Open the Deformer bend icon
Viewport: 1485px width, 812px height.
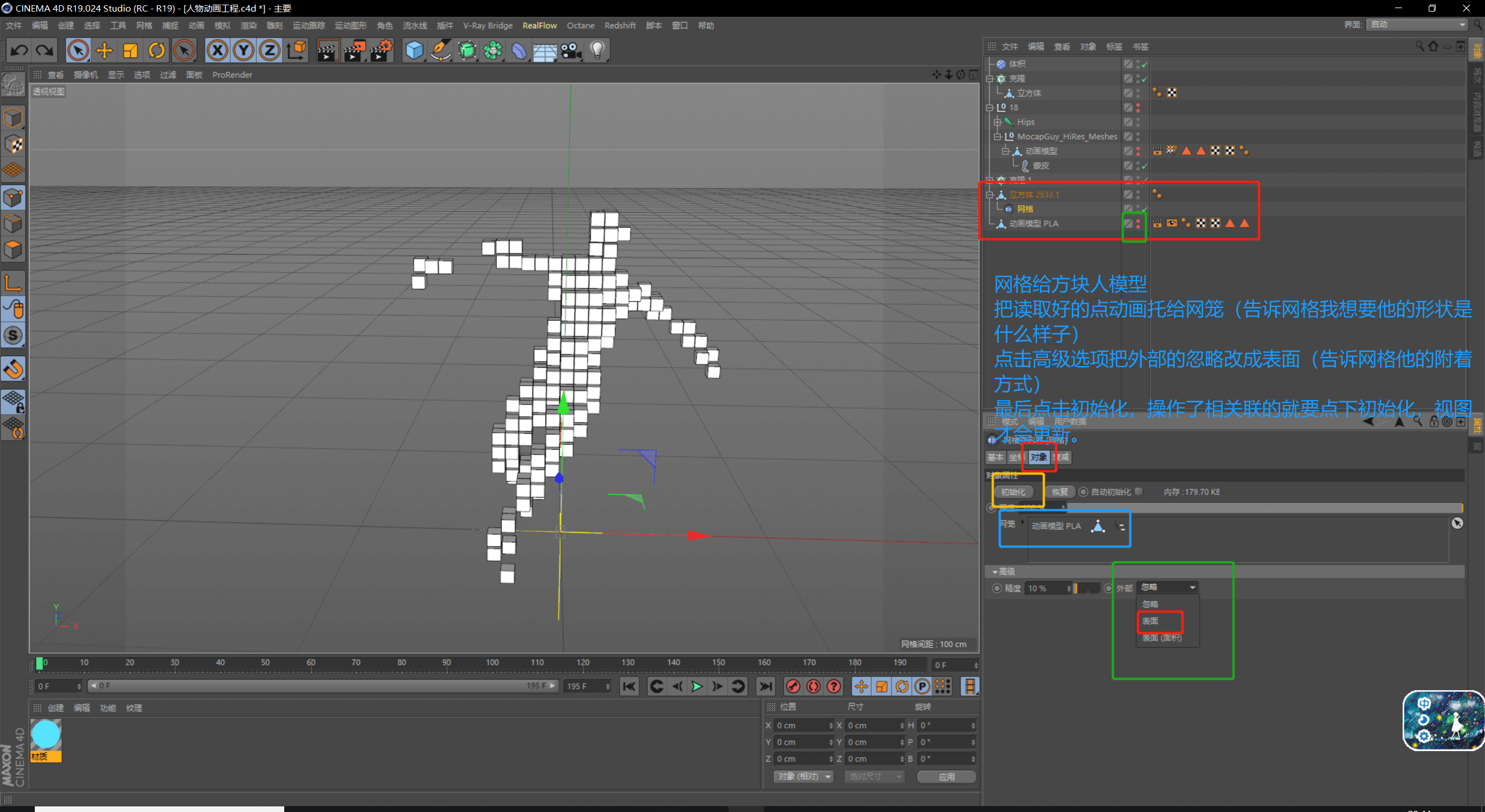pos(519,50)
